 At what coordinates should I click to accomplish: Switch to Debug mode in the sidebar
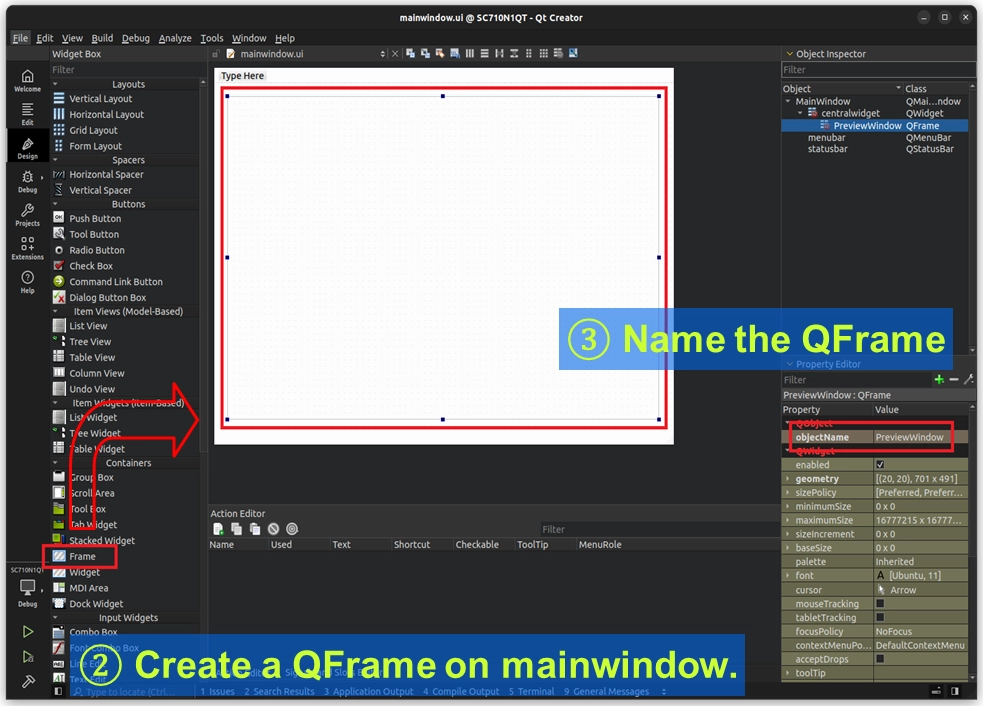(x=27, y=181)
